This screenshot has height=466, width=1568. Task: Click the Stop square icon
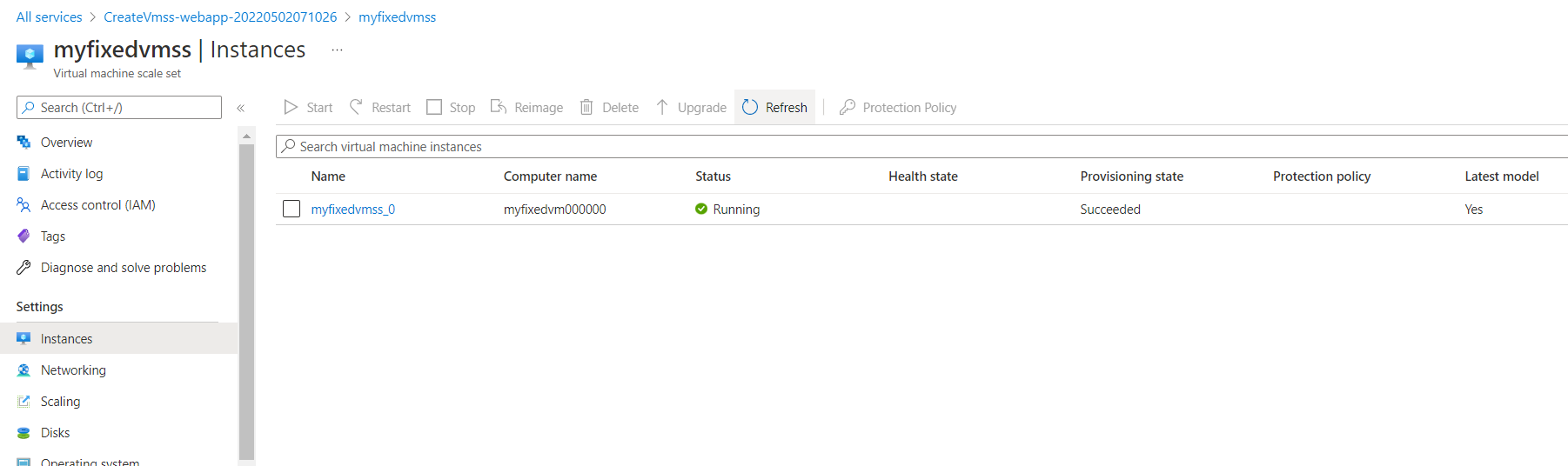pos(434,107)
